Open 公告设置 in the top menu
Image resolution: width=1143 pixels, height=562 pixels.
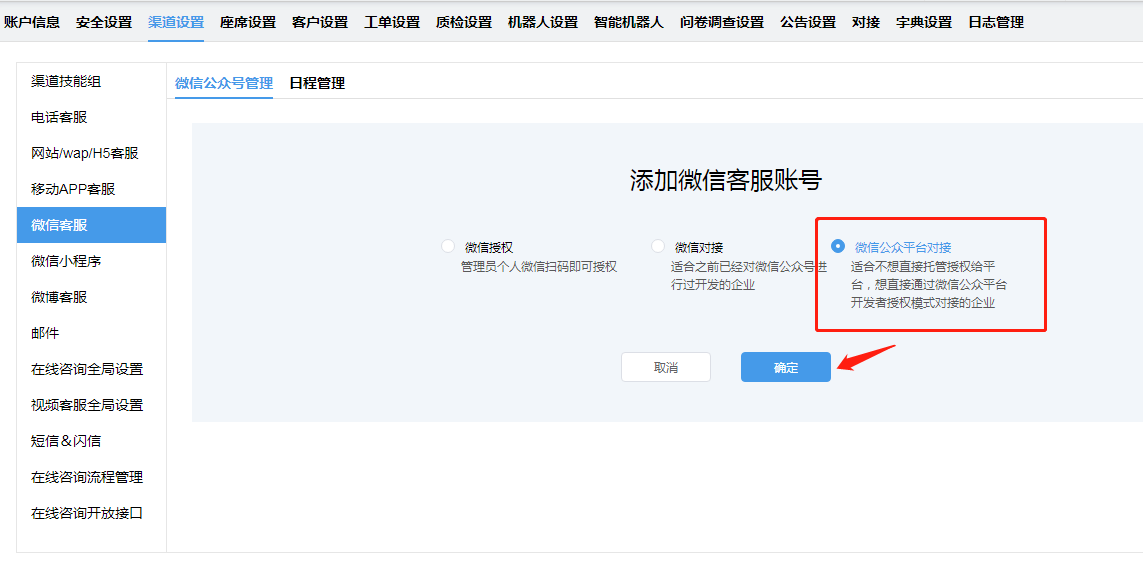tap(808, 23)
